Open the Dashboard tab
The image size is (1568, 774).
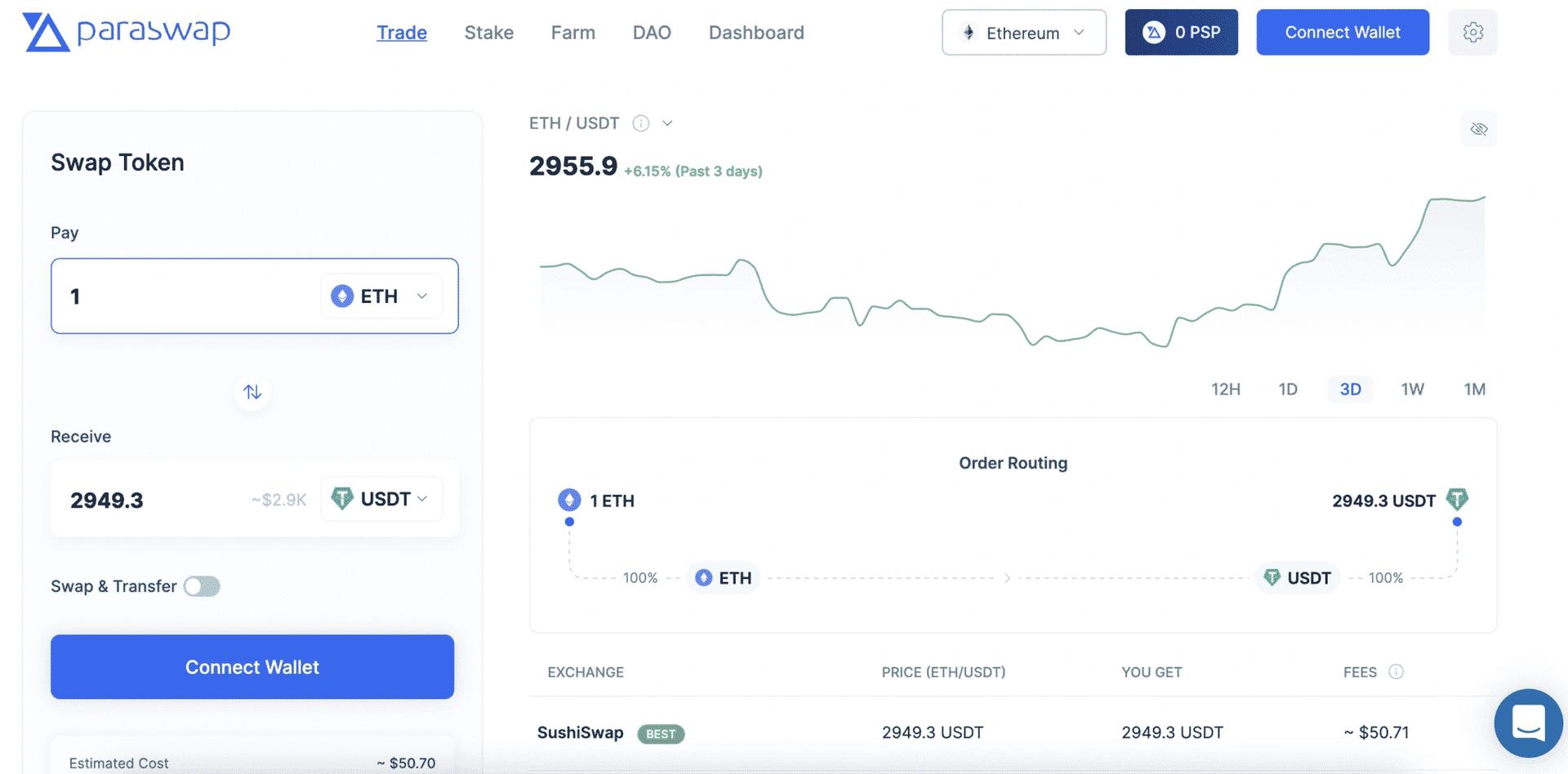click(x=756, y=33)
